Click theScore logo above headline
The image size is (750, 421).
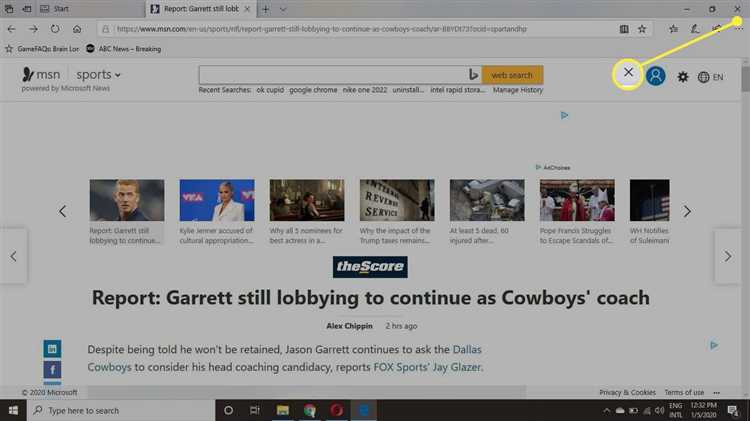[x=370, y=266]
